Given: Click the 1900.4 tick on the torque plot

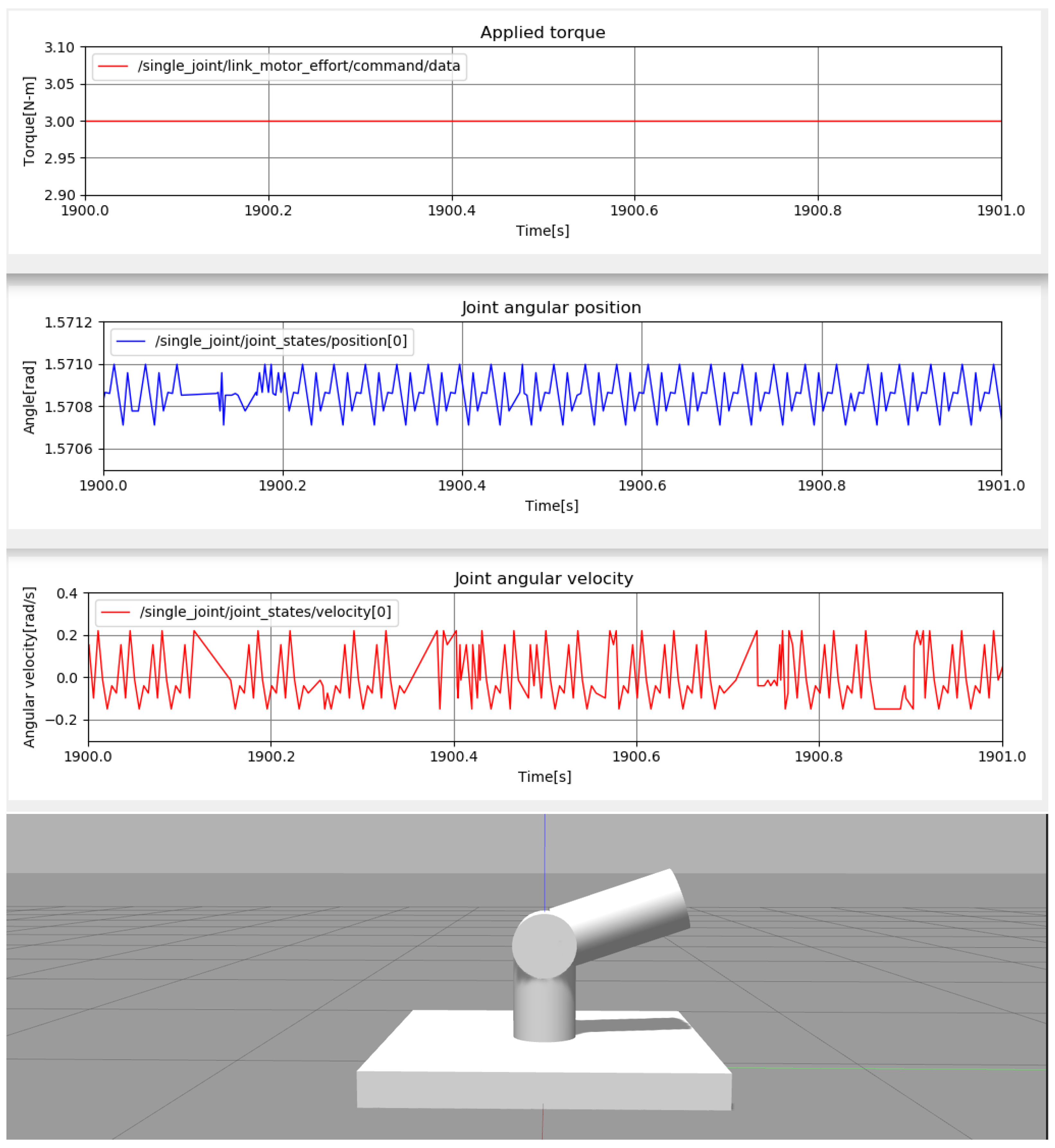Looking at the screenshot, I should [x=452, y=210].
